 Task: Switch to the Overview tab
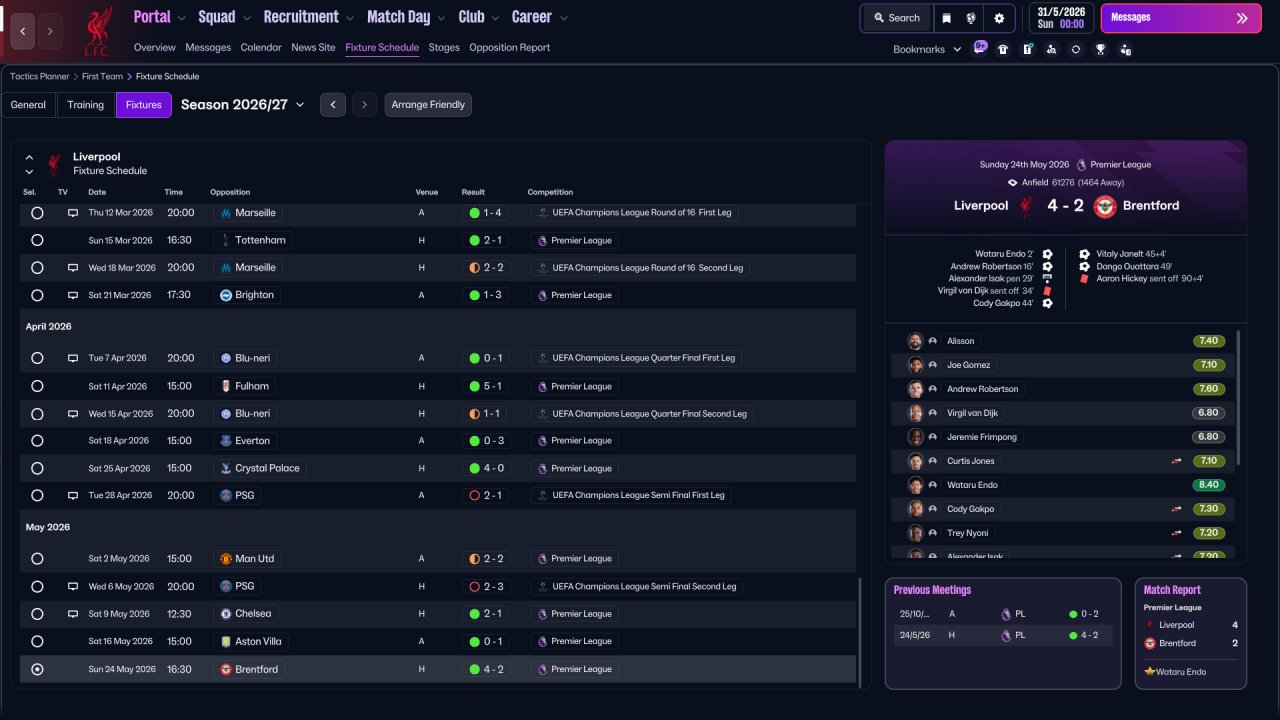154,47
